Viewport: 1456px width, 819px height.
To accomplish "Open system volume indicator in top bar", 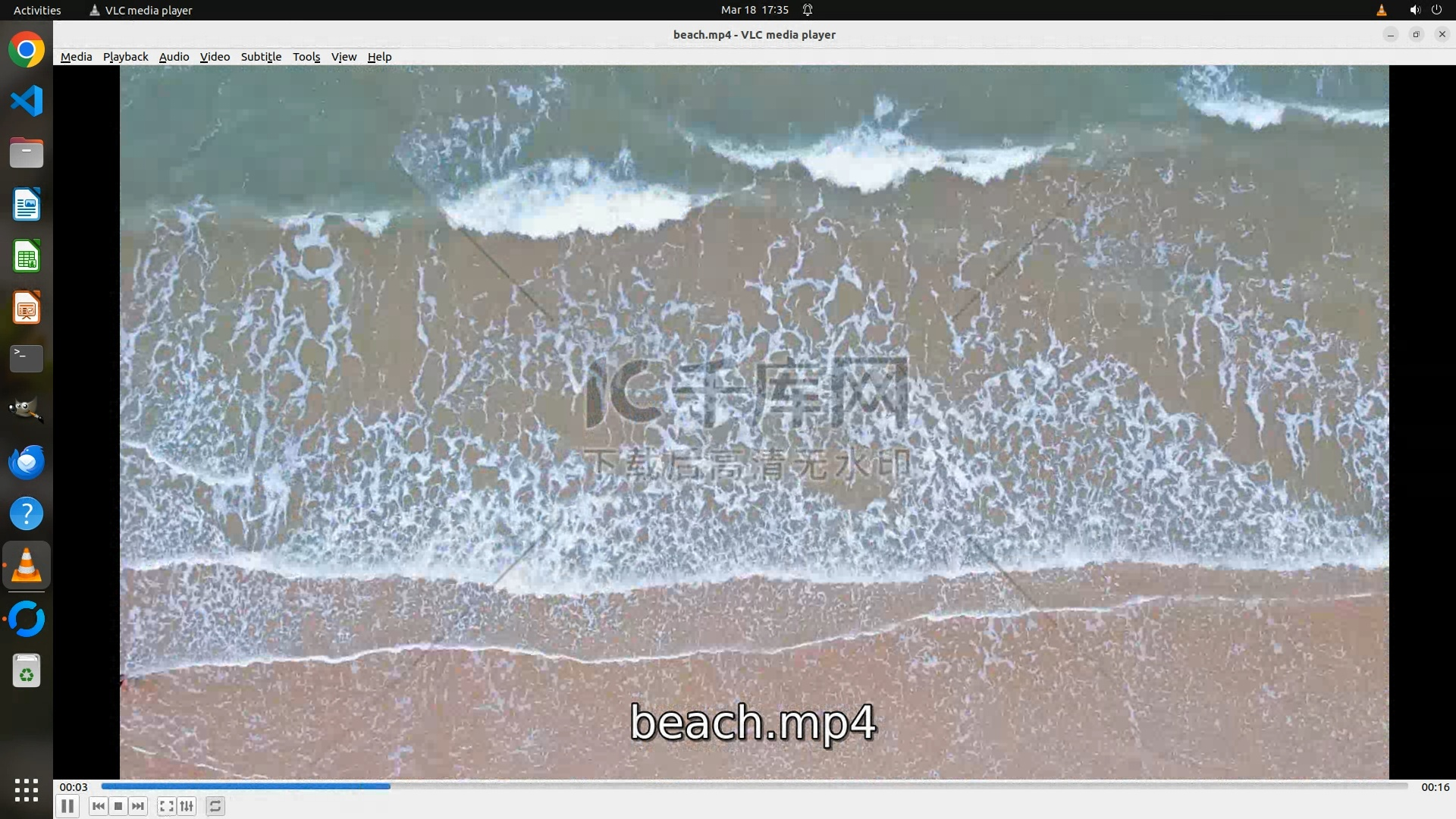I will tap(1415, 10).
